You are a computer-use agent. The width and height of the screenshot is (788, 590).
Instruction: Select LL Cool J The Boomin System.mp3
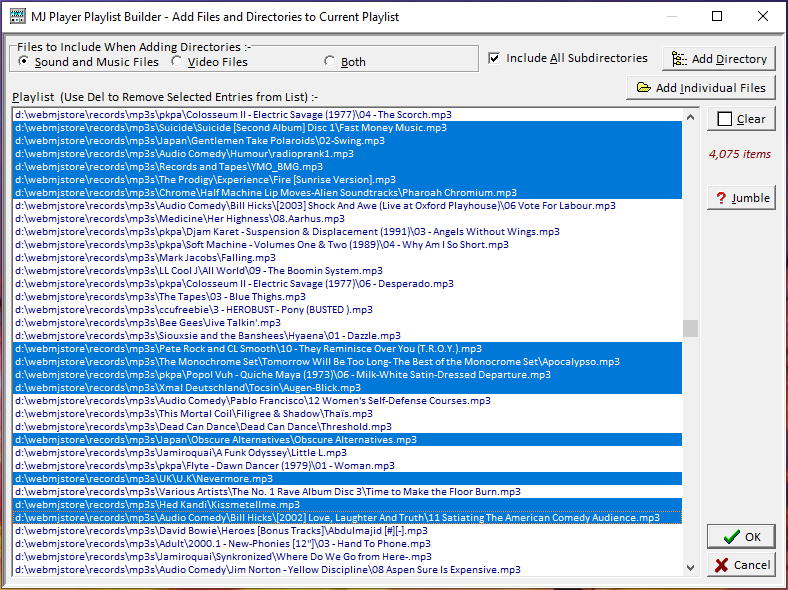click(347, 271)
